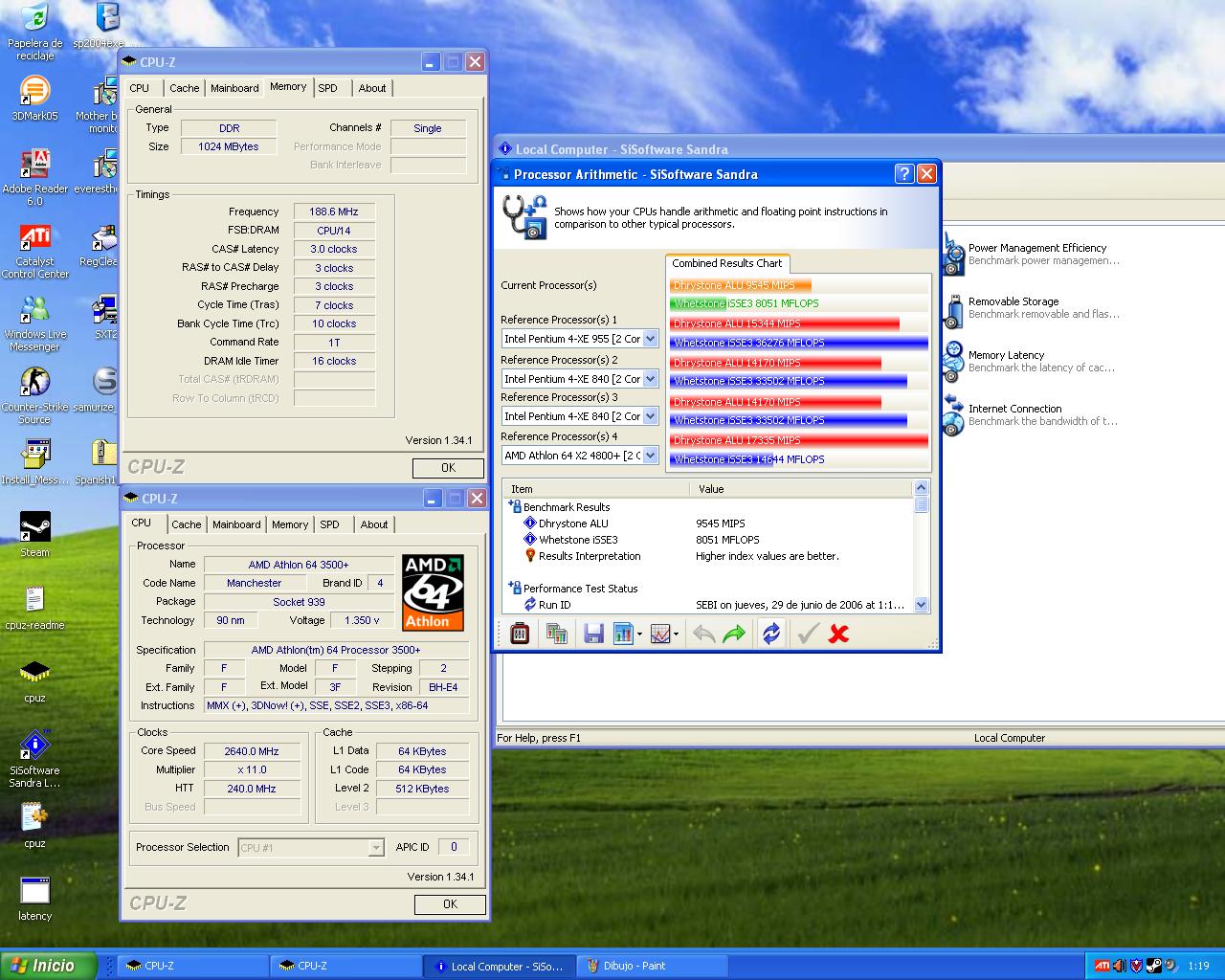This screenshot has height=980, width=1225.
Task: Switch to Cache tab in lower CPU-Z
Action: tap(186, 524)
